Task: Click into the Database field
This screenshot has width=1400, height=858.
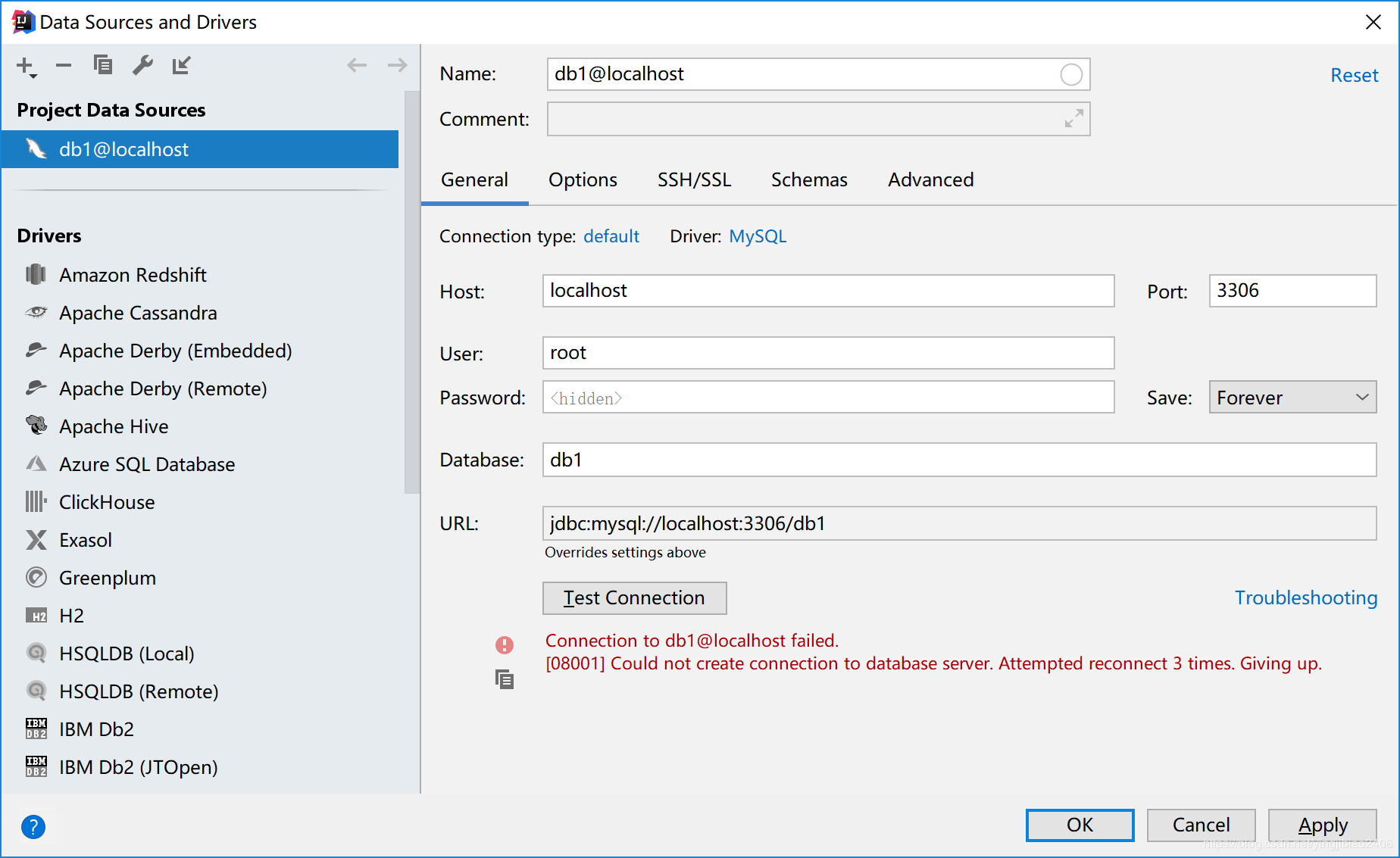Action: click(959, 460)
